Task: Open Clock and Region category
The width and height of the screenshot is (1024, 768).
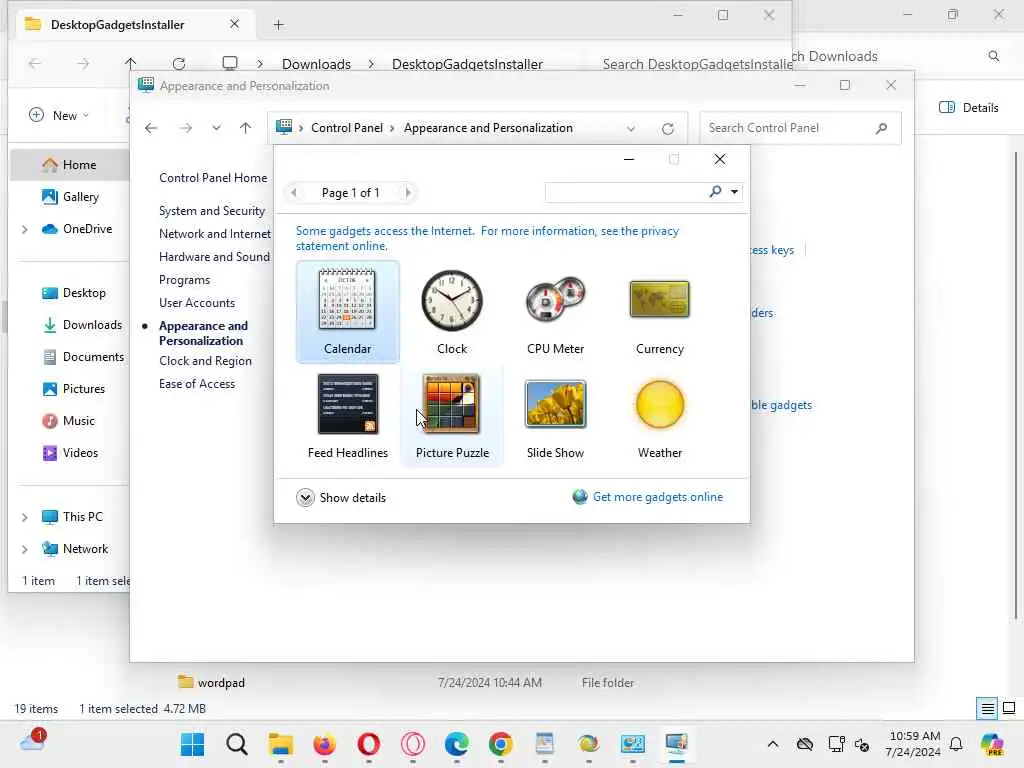Action: tap(205, 361)
